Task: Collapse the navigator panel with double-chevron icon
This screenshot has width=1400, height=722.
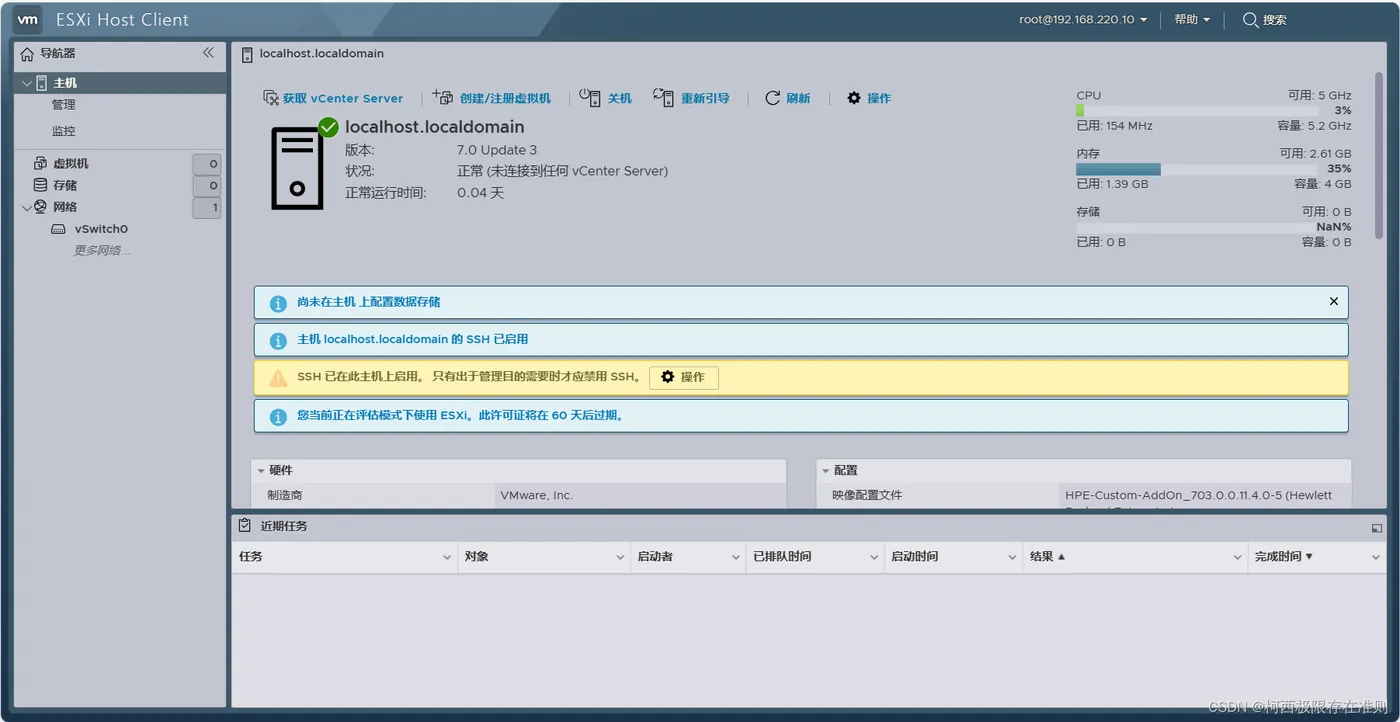Action: tap(208, 52)
